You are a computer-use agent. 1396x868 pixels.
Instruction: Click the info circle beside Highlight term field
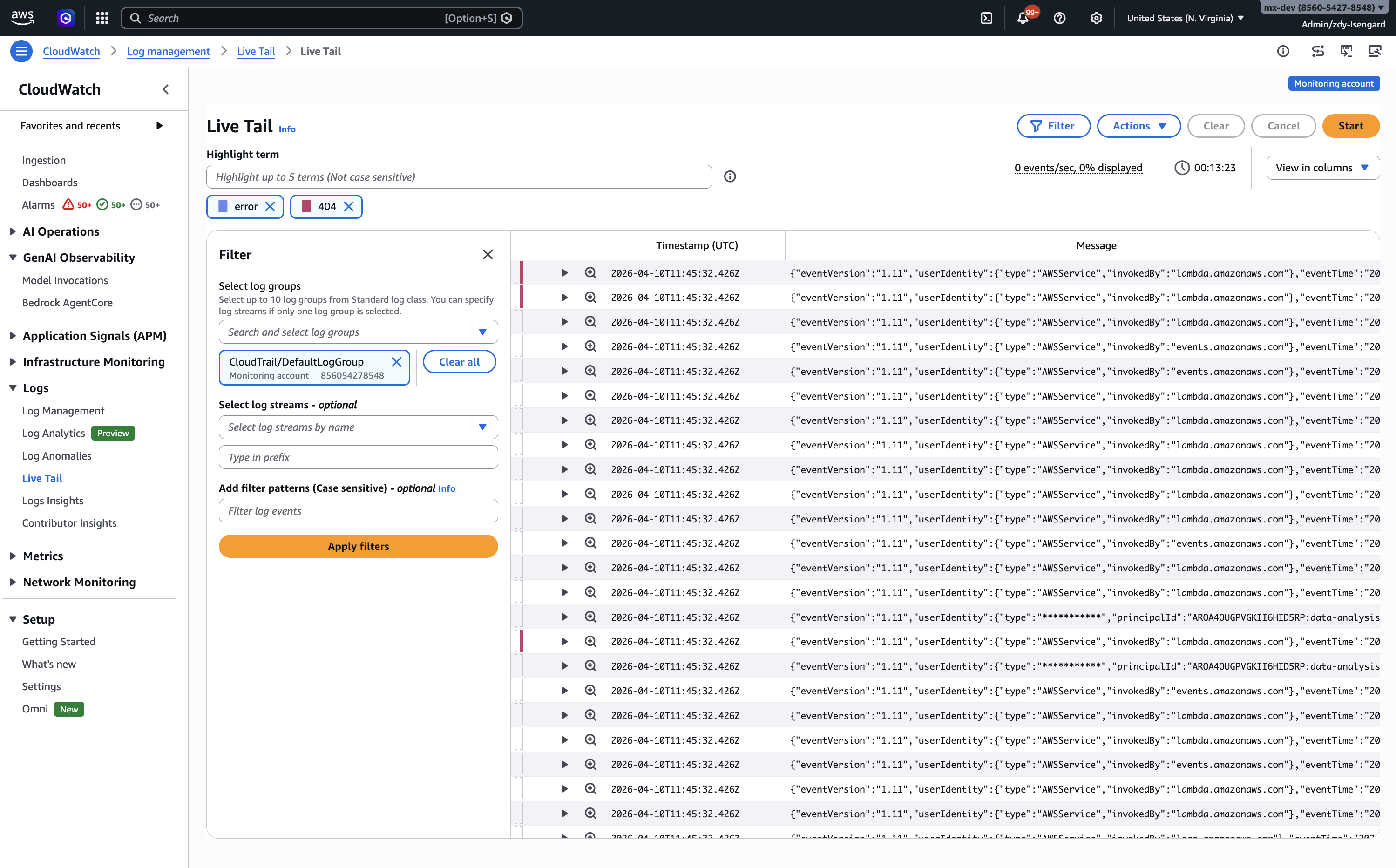click(730, 177)
